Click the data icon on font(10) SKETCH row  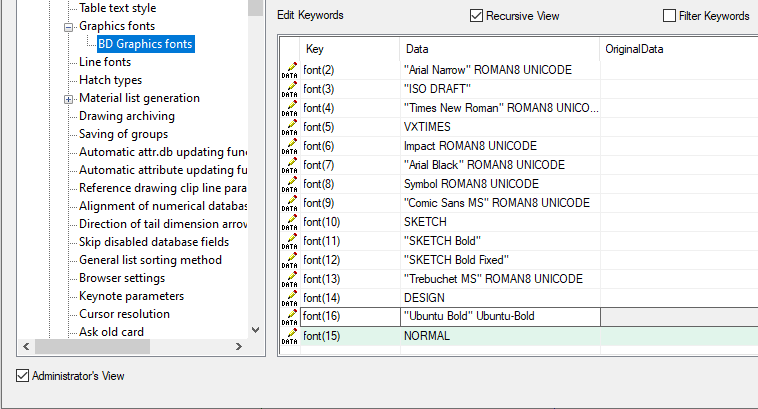(289, 222)
